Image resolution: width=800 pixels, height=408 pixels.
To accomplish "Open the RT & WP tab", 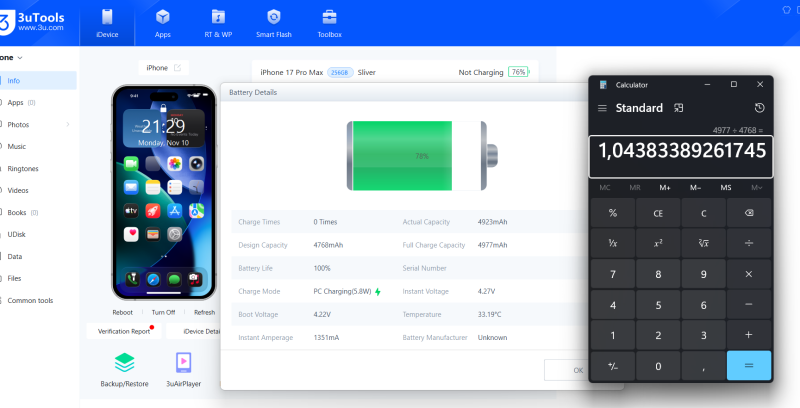I will 218,23.
